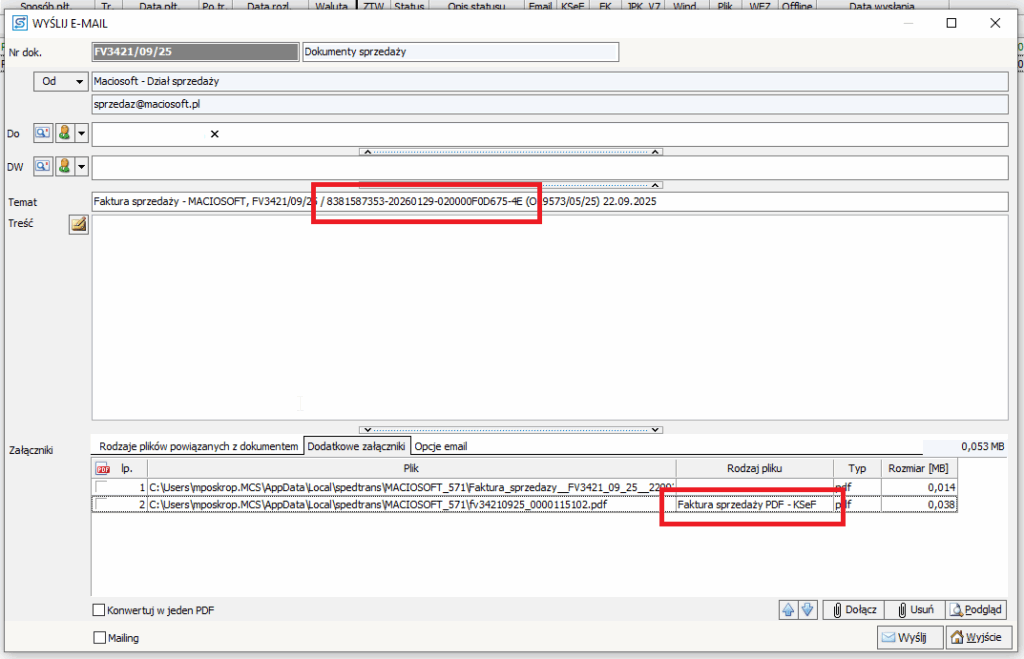Click the contact person icon for Do recipients
This screenshot has height=659, width=1024.
(64, 133)
